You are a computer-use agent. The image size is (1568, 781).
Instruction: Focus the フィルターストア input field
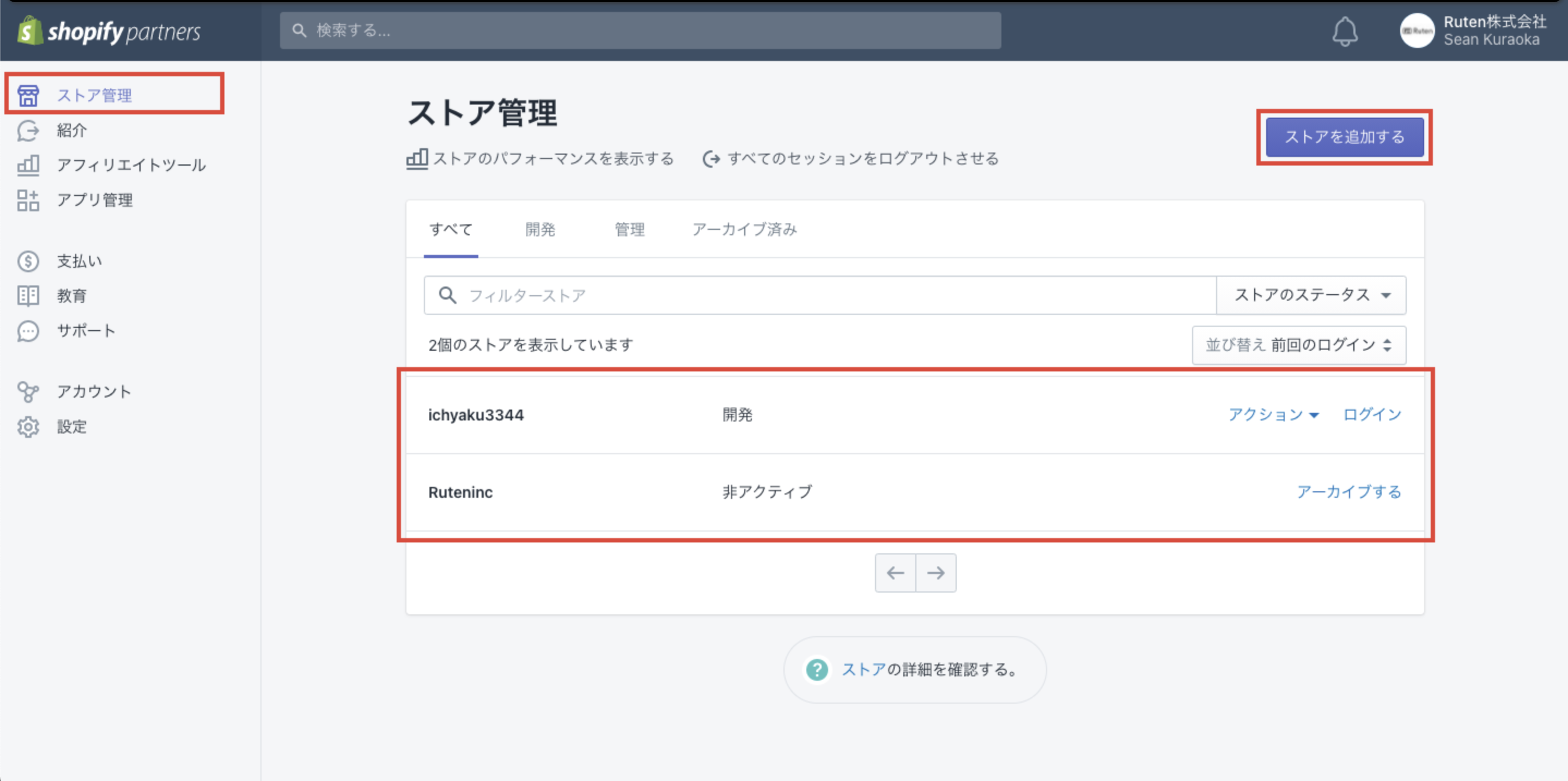[x=820, y=295]
